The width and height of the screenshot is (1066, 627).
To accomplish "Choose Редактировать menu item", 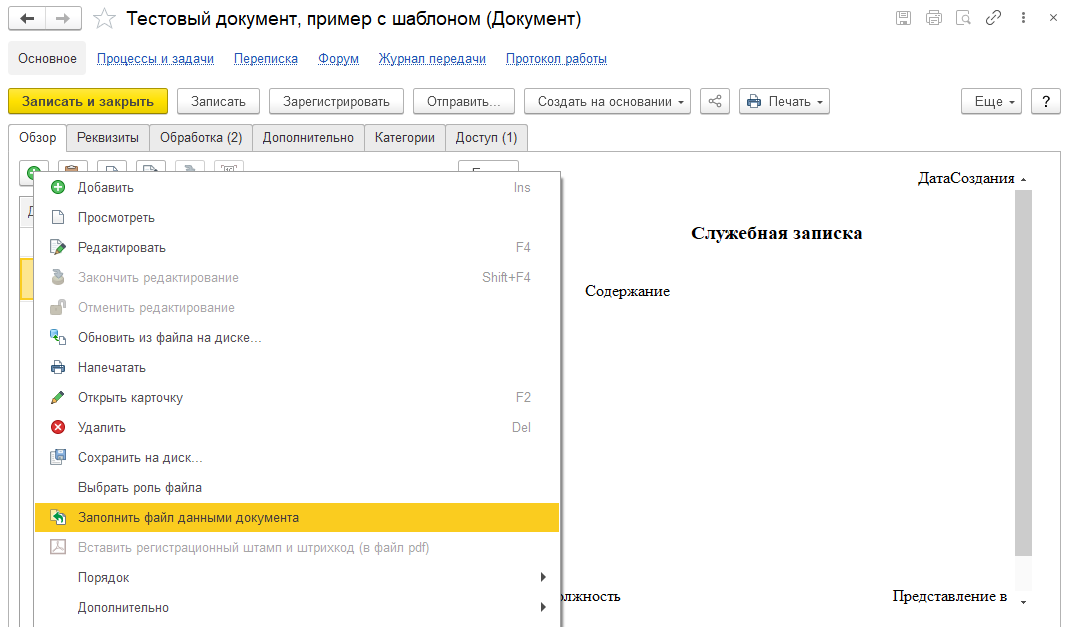I will pos(297,248).
